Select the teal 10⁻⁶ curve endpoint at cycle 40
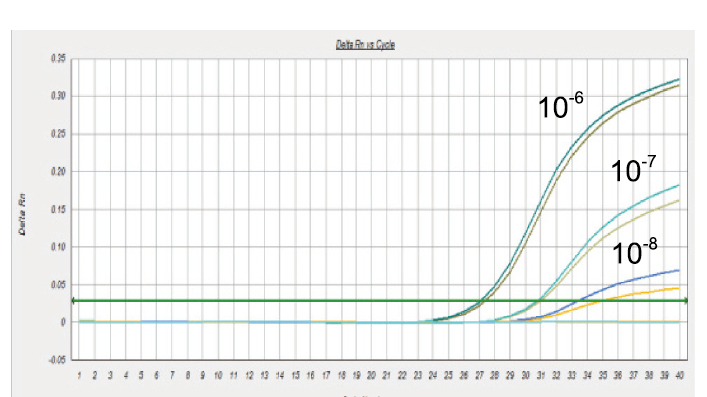 coord(678,79)
